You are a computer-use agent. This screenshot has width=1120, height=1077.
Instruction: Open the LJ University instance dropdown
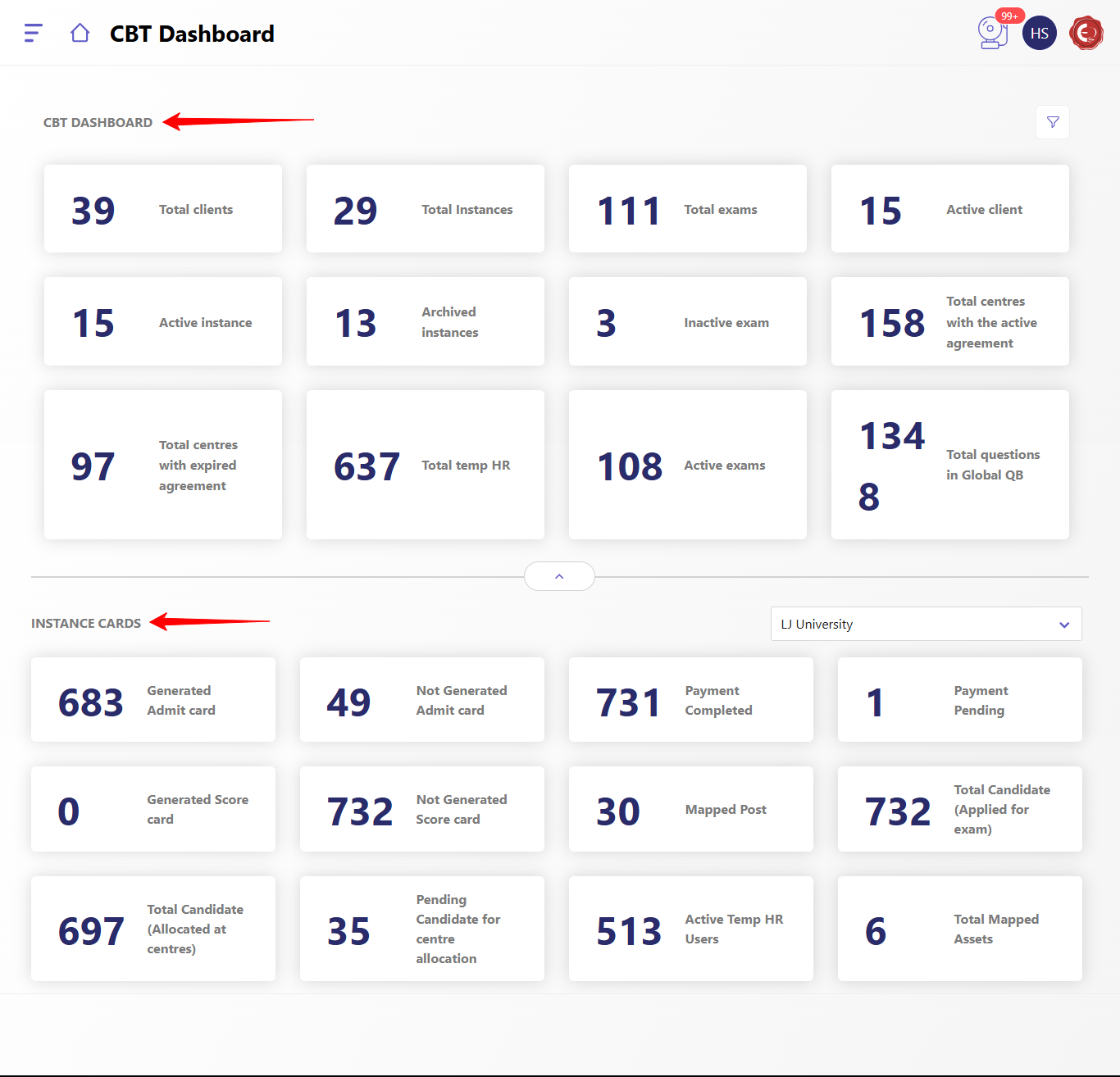click(x=926, y=624)
